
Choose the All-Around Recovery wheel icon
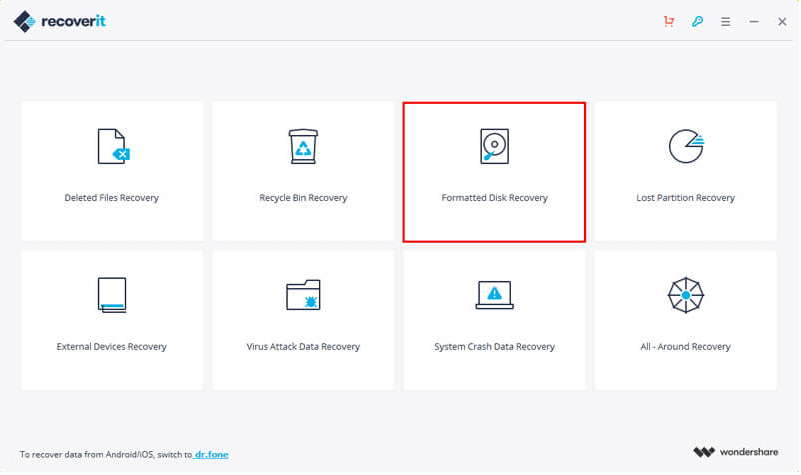tap(686, 295)
